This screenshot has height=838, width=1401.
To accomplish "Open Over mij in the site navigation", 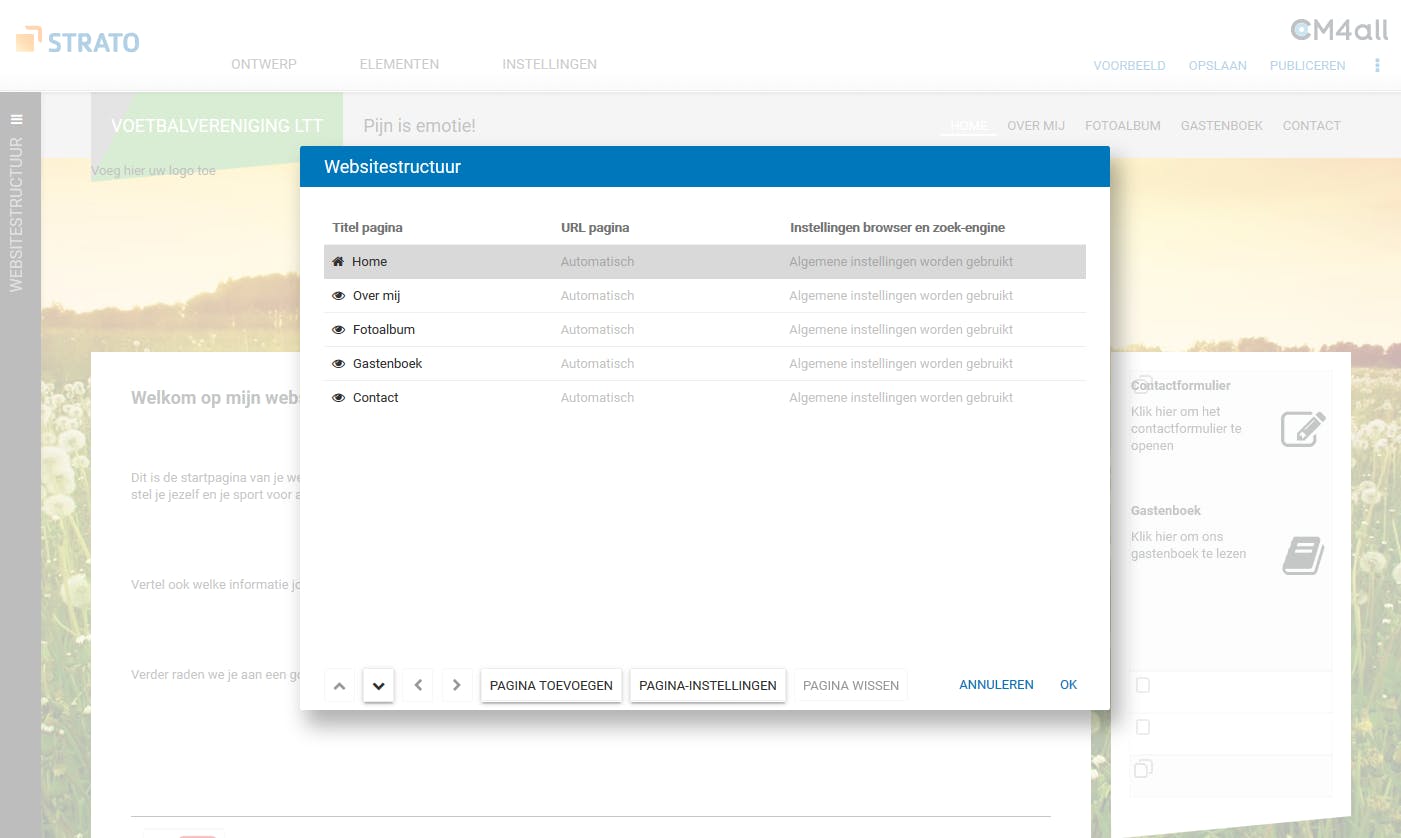I will [1036, 126].
